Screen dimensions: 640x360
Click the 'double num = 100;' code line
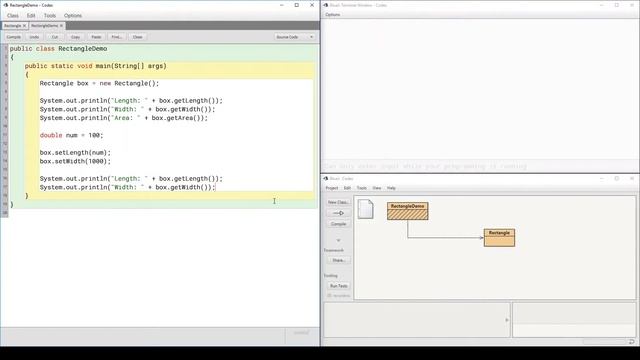[x=71, y=136]
